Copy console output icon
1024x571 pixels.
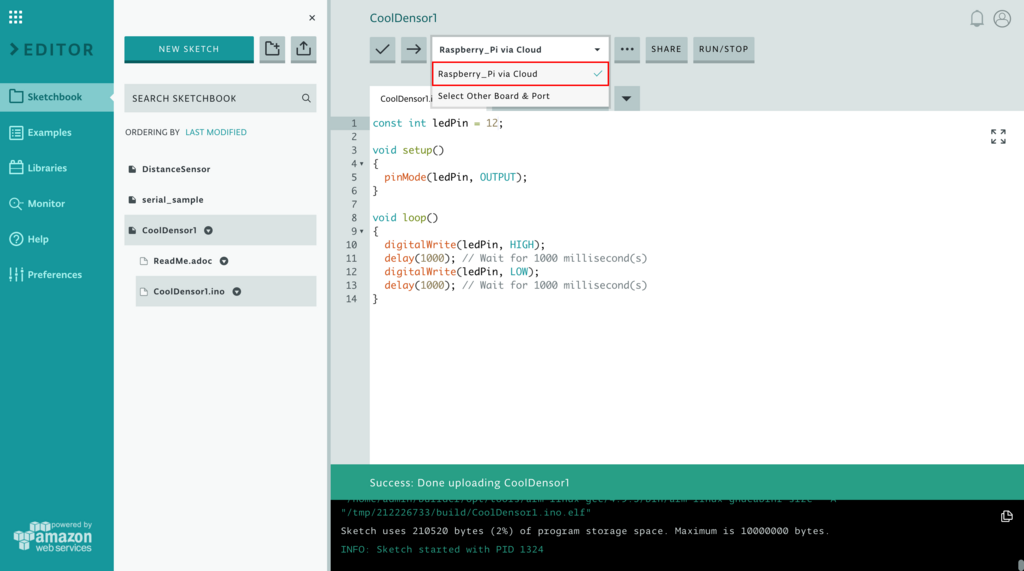pyautogui.click(x=1006, y=516)
